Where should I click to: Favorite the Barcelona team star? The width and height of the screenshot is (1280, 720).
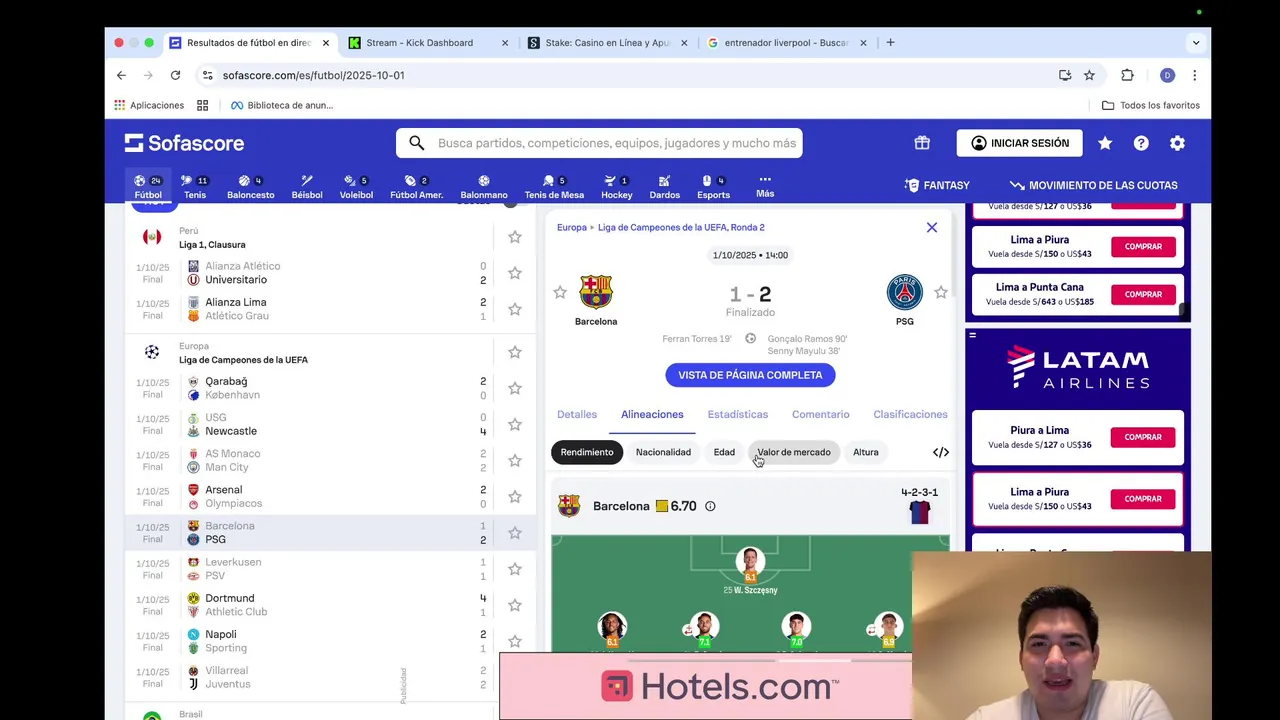click(560, 292)
